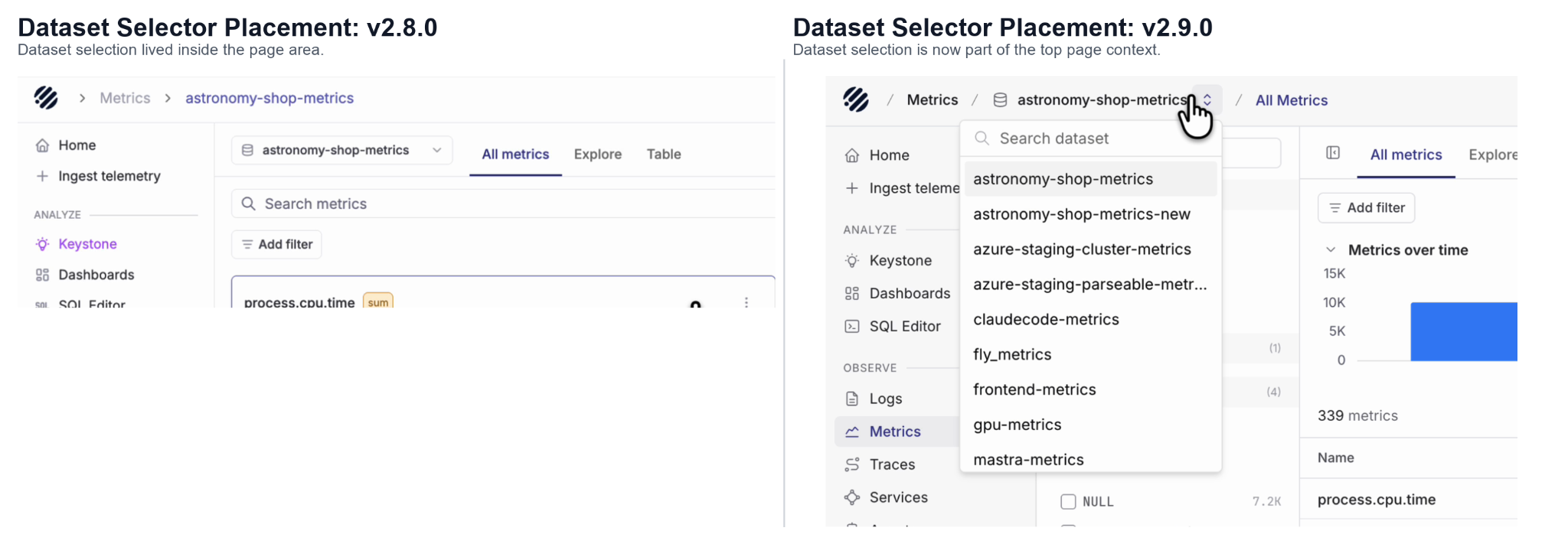Click astronomy-shop-metrics breadcrumb link in v2.8.0
The image size is (1568, 544).
(269, 98)
